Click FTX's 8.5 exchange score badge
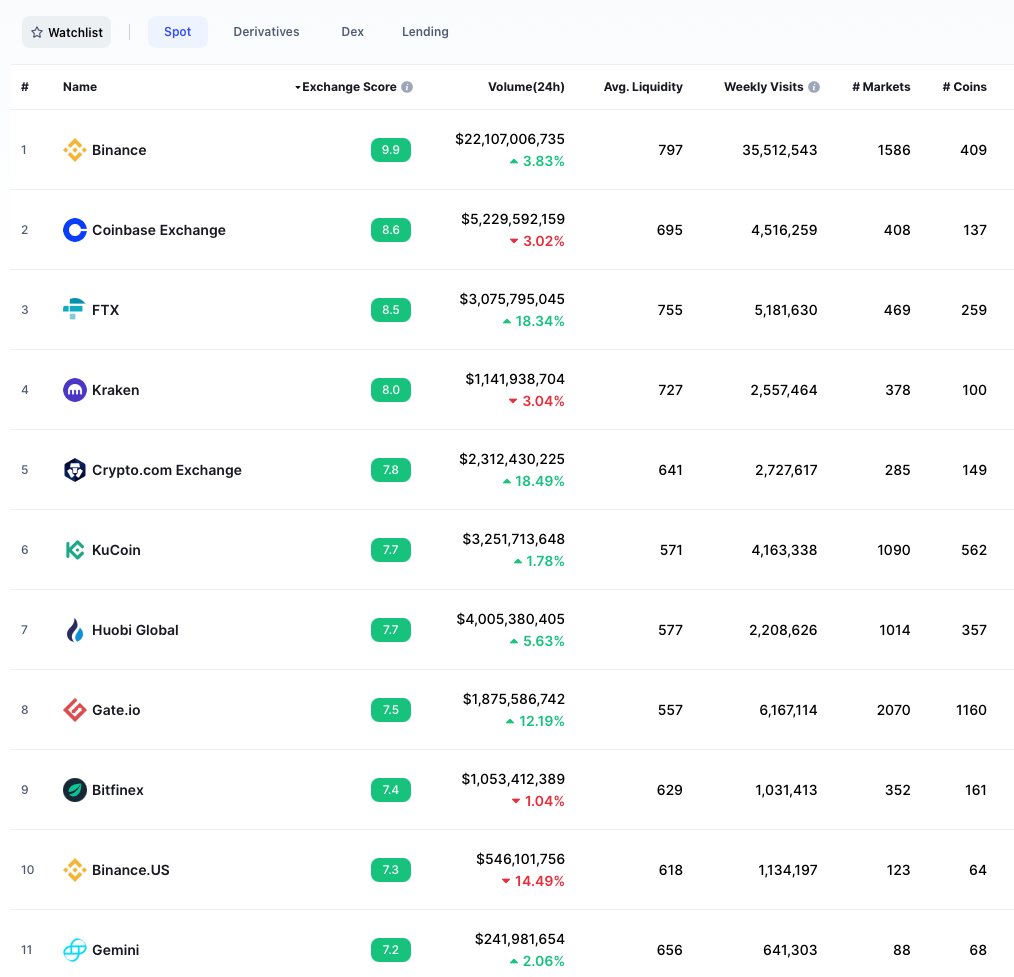Image resolution: width=1014 pixels, height=977 pixels. pos(391,310)
